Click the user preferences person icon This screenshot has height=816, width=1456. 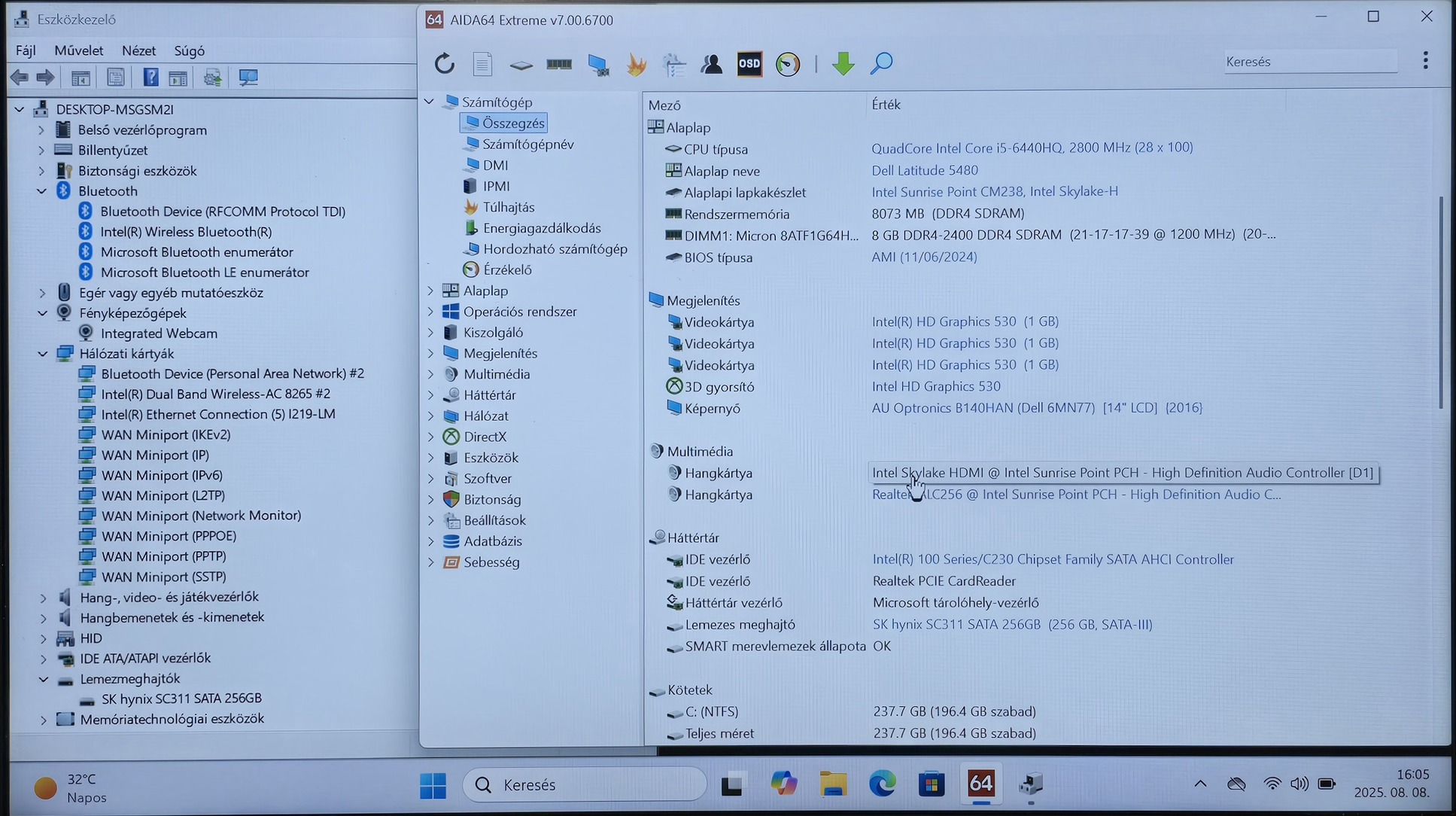point(711,64)
